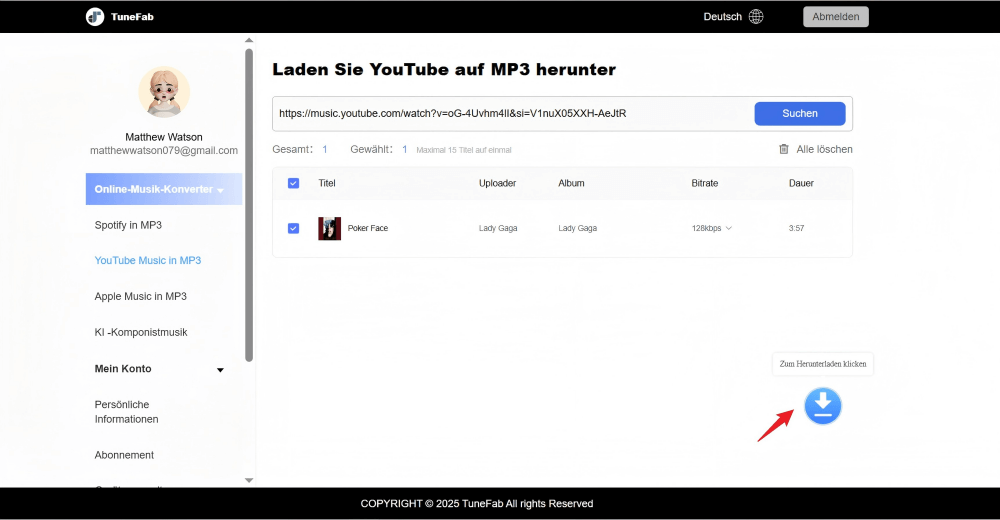The height and width of the screenshot is (520, 1000).
Task: Click the sidebar scrollbar down arrow
Action: coord(249,480)
